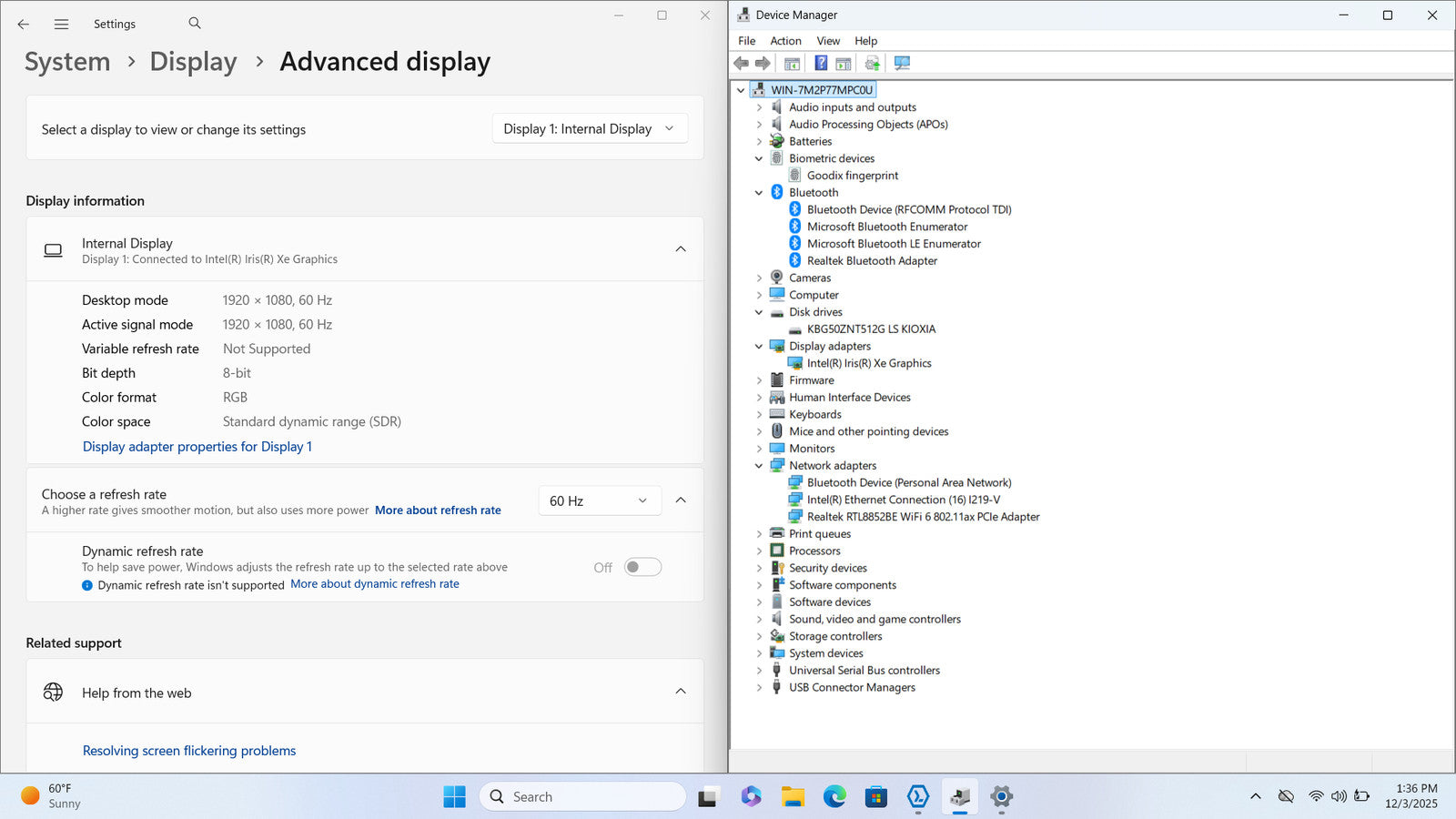This screenshot has width=1456, height=819.
Task: Toggle the Dynamic refresh rate switch
Action: click(x=642, y=568)
